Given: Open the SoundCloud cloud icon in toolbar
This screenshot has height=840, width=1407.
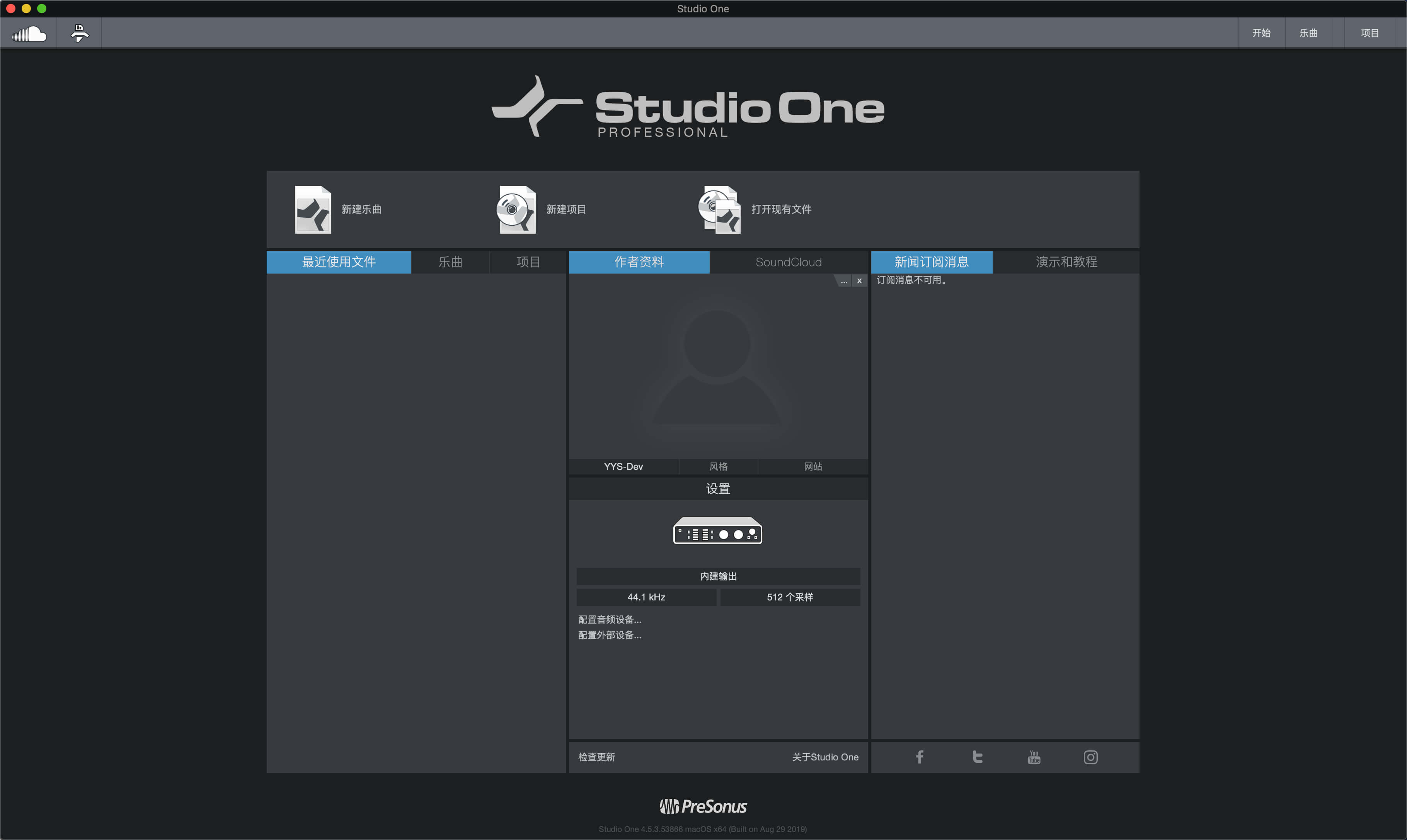Looking at the screenshot, I should [x=29, y=34].
